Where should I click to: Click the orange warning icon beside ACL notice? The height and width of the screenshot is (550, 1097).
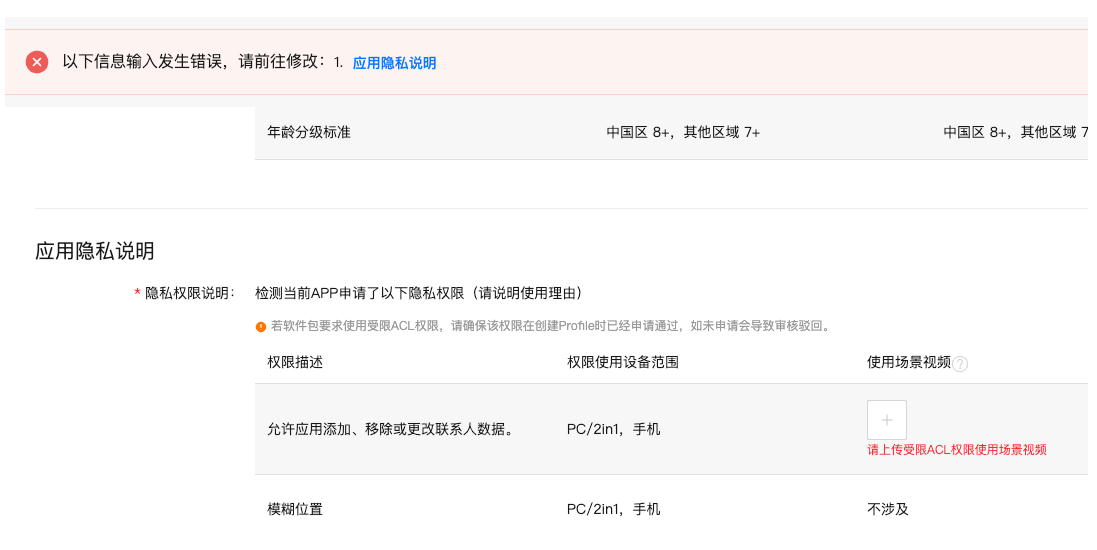(x=261, y=326)
